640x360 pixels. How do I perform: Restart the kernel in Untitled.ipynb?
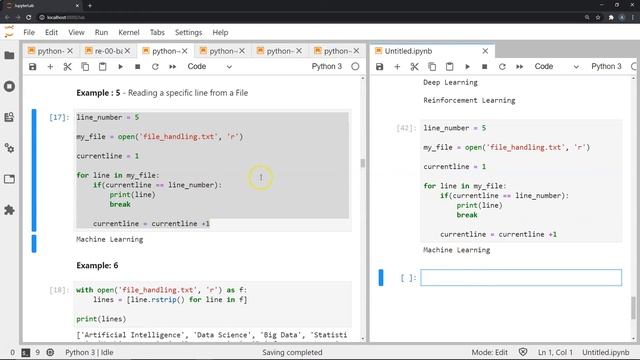502,67
